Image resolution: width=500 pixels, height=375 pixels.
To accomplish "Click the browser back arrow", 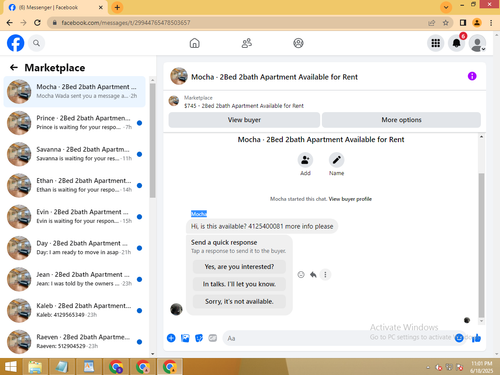I will (10, 23).
